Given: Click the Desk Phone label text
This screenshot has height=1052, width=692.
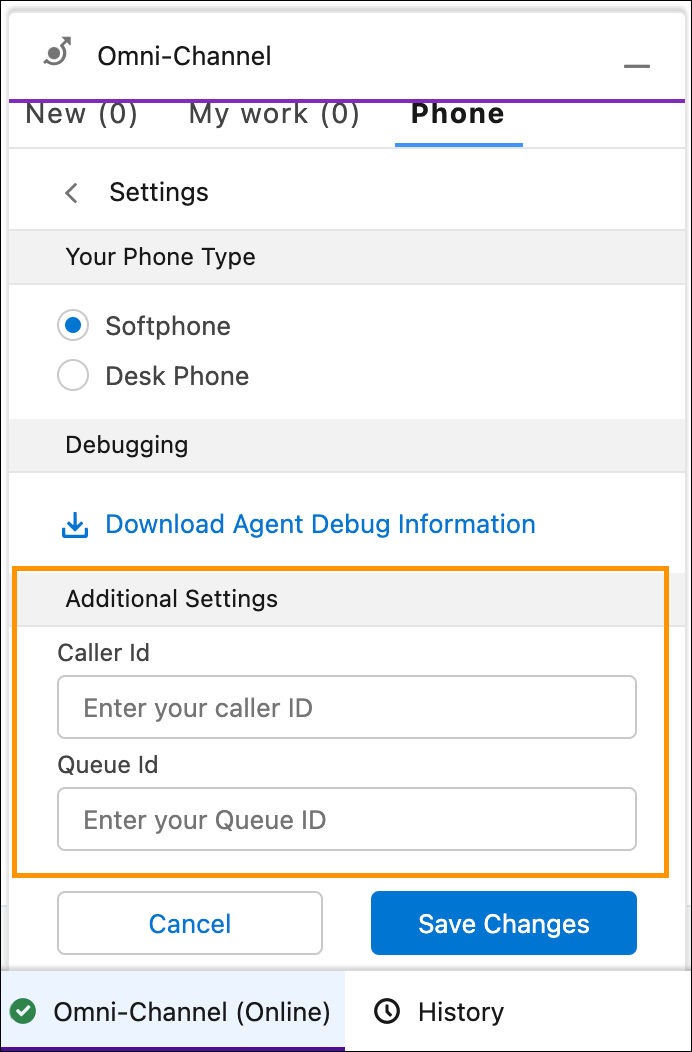Looking at the screenshot, I should 177,376.
